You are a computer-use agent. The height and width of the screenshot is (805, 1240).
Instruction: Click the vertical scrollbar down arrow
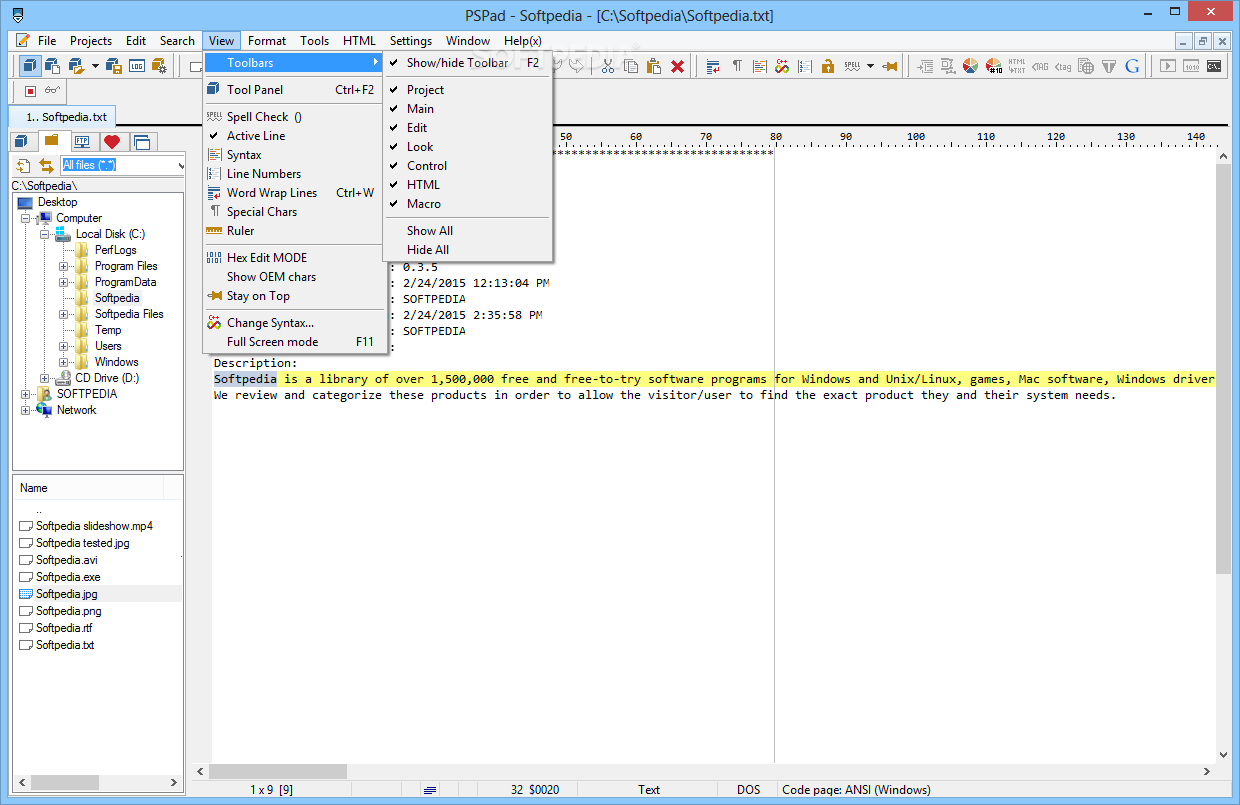tap(1223, 756)
